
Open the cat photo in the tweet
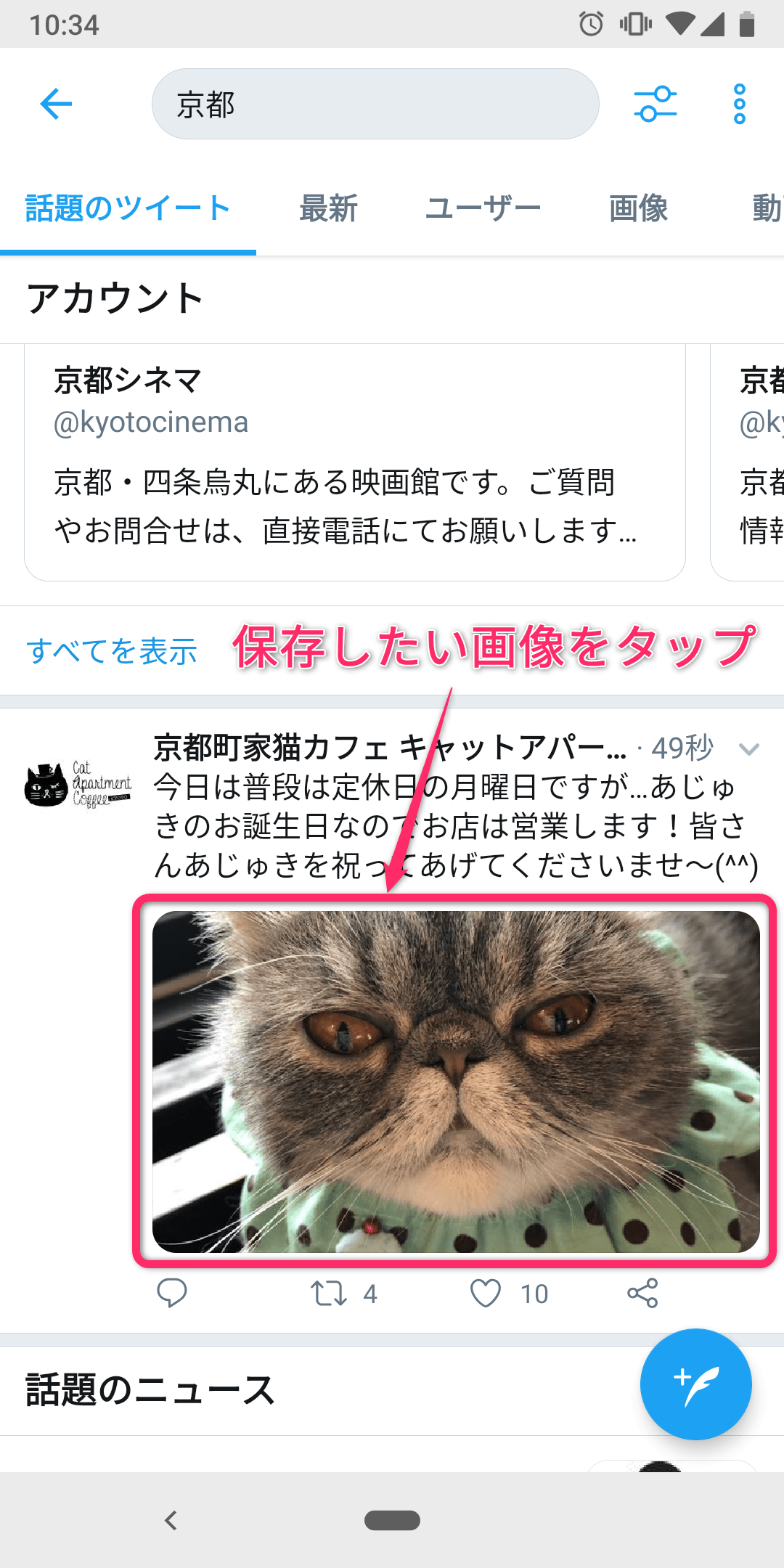pos(456,1082)
